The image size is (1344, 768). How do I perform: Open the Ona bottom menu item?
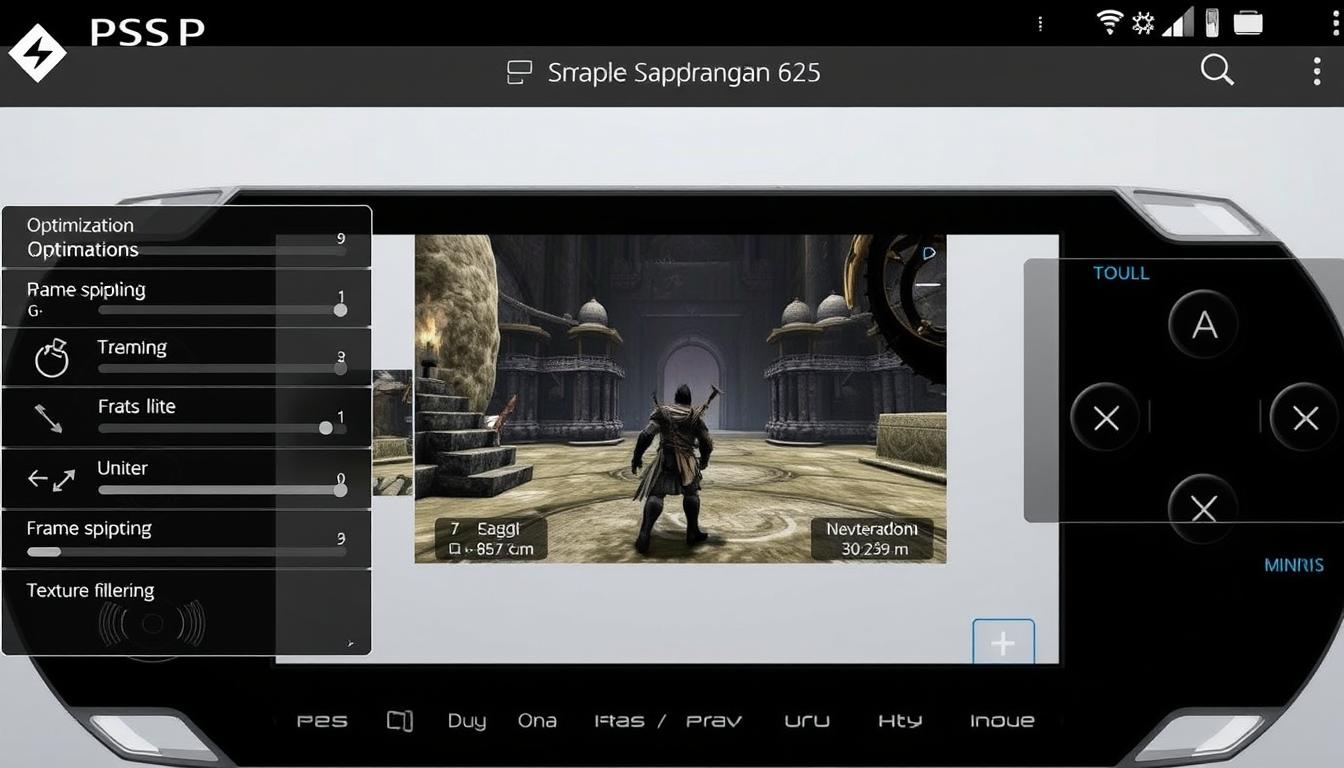coord(537,721)
